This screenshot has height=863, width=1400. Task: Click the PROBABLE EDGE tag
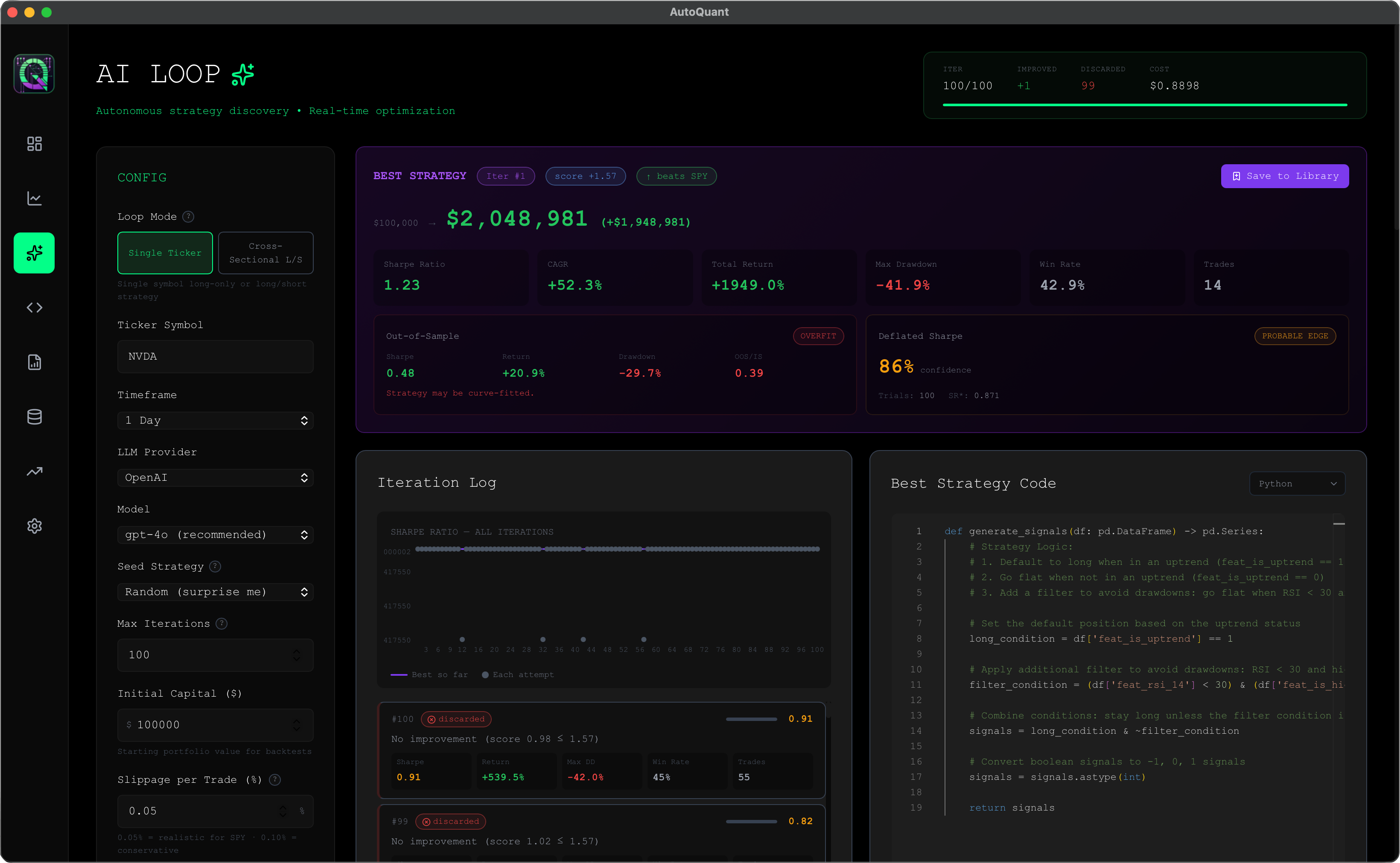pyautogui.click(x=1295, y=336)
